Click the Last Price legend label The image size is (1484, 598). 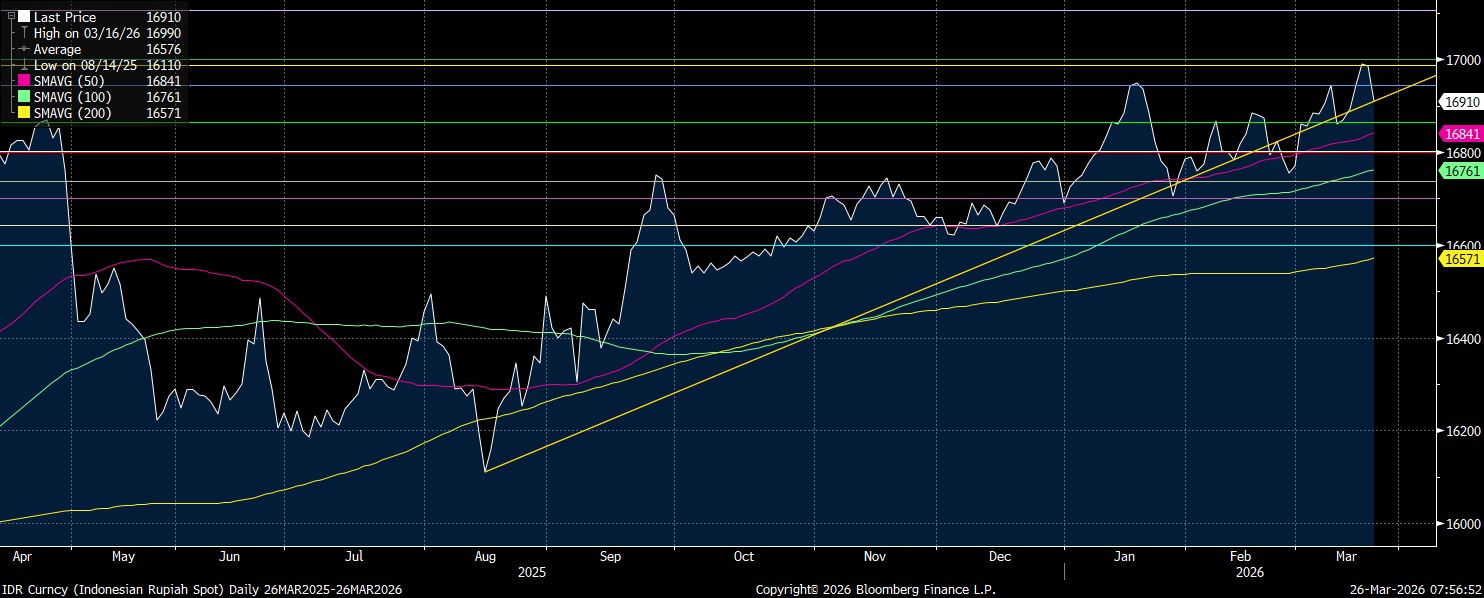(x=65, y=17)
